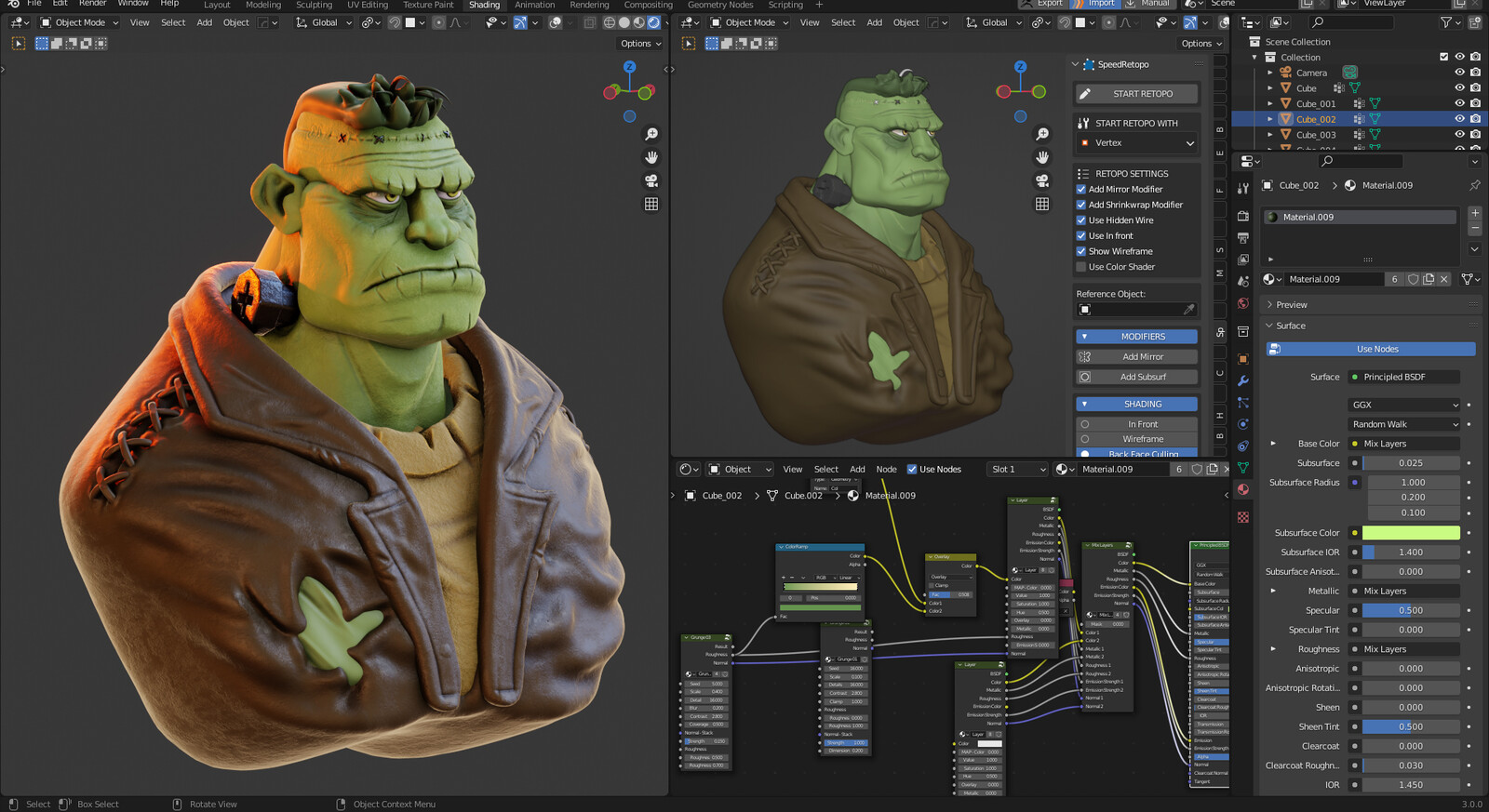Toggle Use Hidden Wire checkbox
This screenshot has width=1489, height=812.
coord(1081,220)
